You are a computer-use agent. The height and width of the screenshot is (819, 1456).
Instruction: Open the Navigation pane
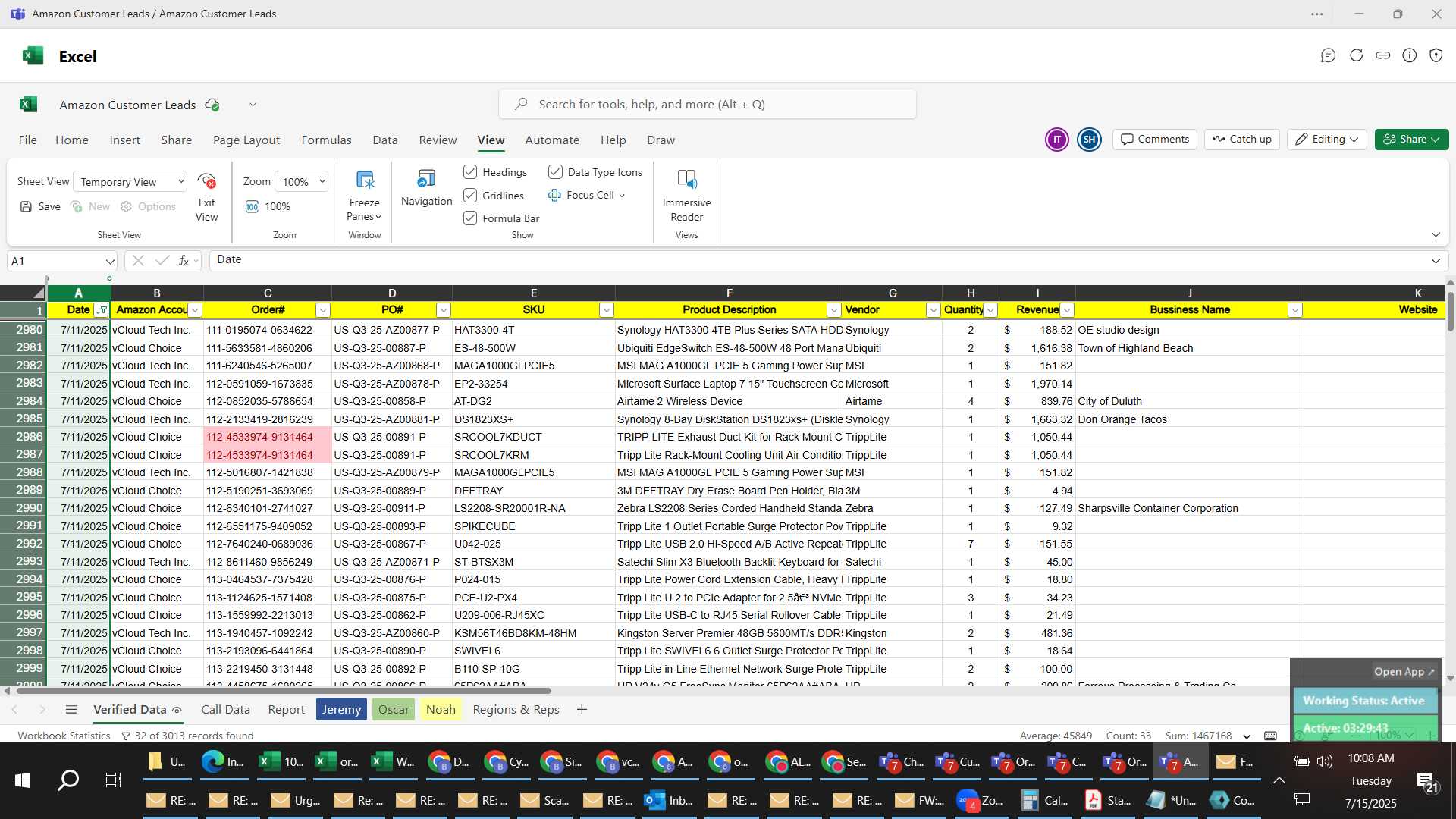point(426,188)
